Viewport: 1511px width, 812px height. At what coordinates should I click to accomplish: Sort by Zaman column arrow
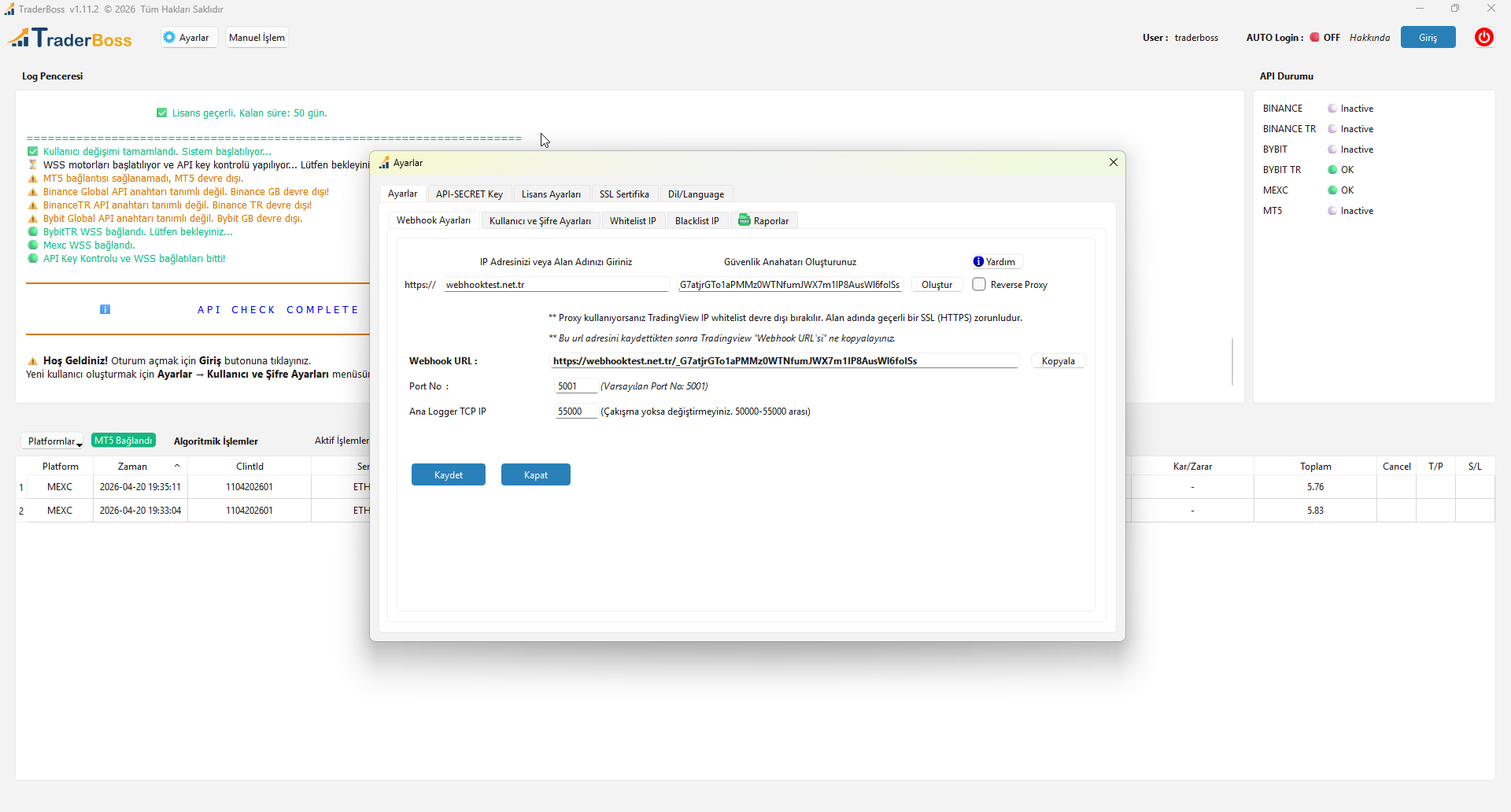tap(177, 466)
